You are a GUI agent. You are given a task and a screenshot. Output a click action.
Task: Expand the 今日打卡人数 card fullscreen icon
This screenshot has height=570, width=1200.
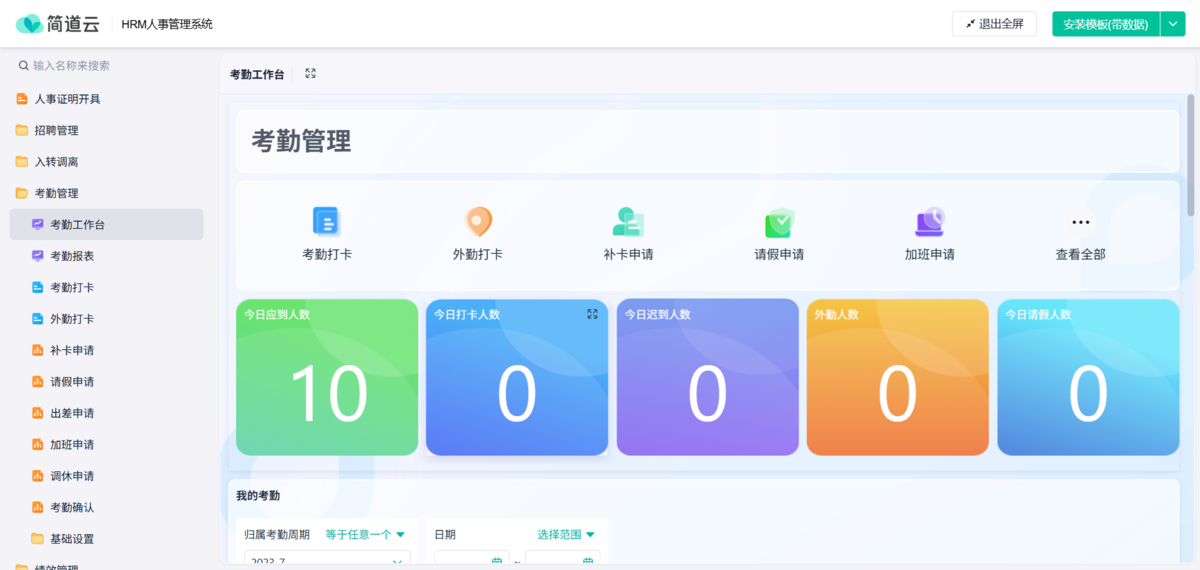[592, 314]
